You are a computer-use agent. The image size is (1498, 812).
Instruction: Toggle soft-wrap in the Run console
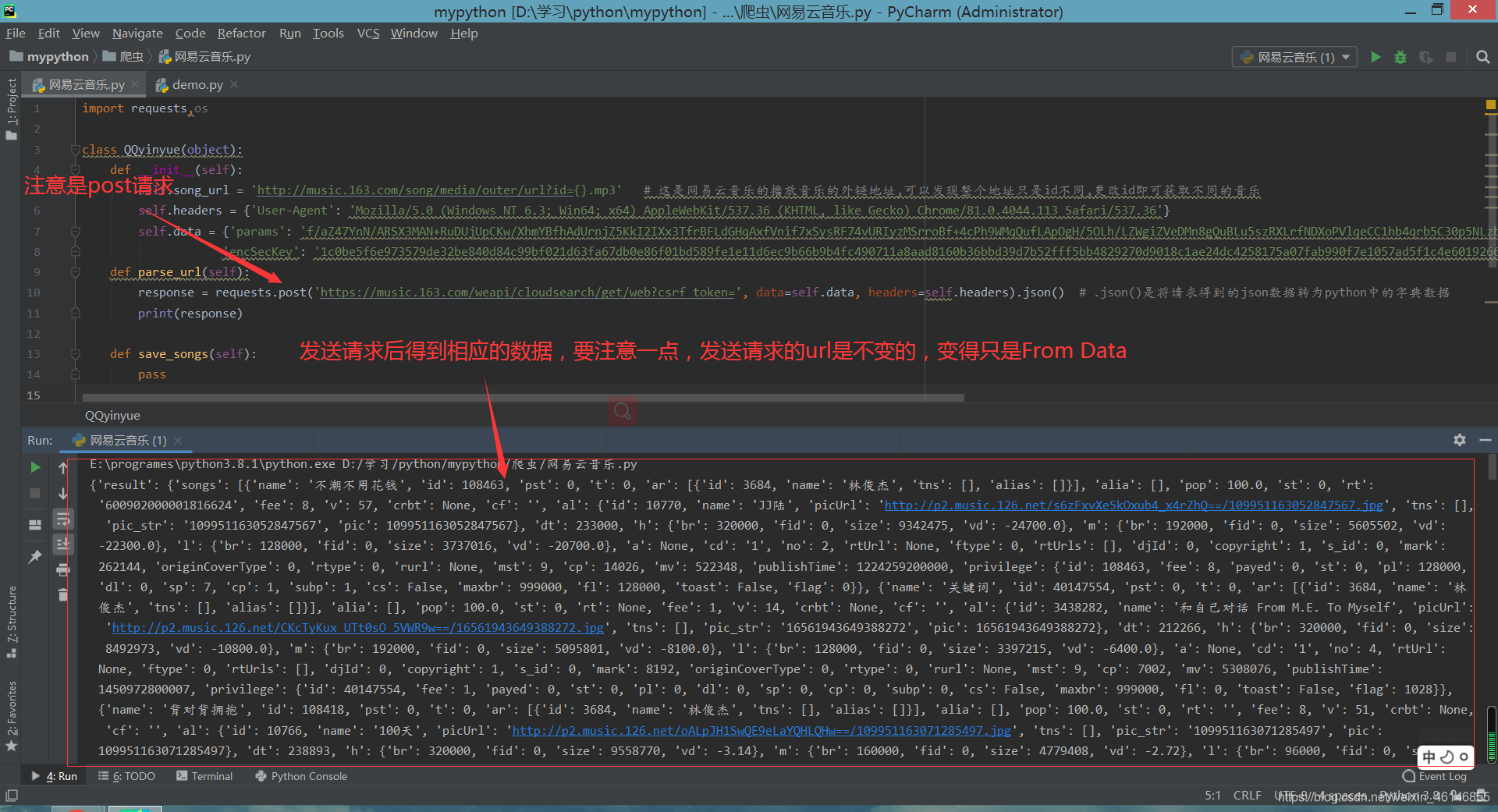(x=63, y=519)
